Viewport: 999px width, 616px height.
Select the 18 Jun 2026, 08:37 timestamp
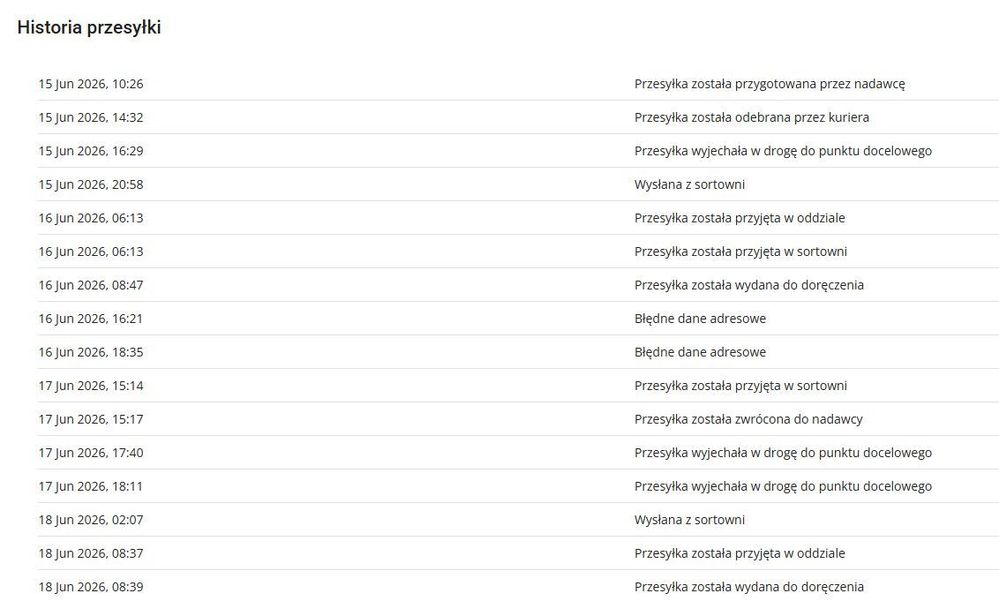click(90, 553)
